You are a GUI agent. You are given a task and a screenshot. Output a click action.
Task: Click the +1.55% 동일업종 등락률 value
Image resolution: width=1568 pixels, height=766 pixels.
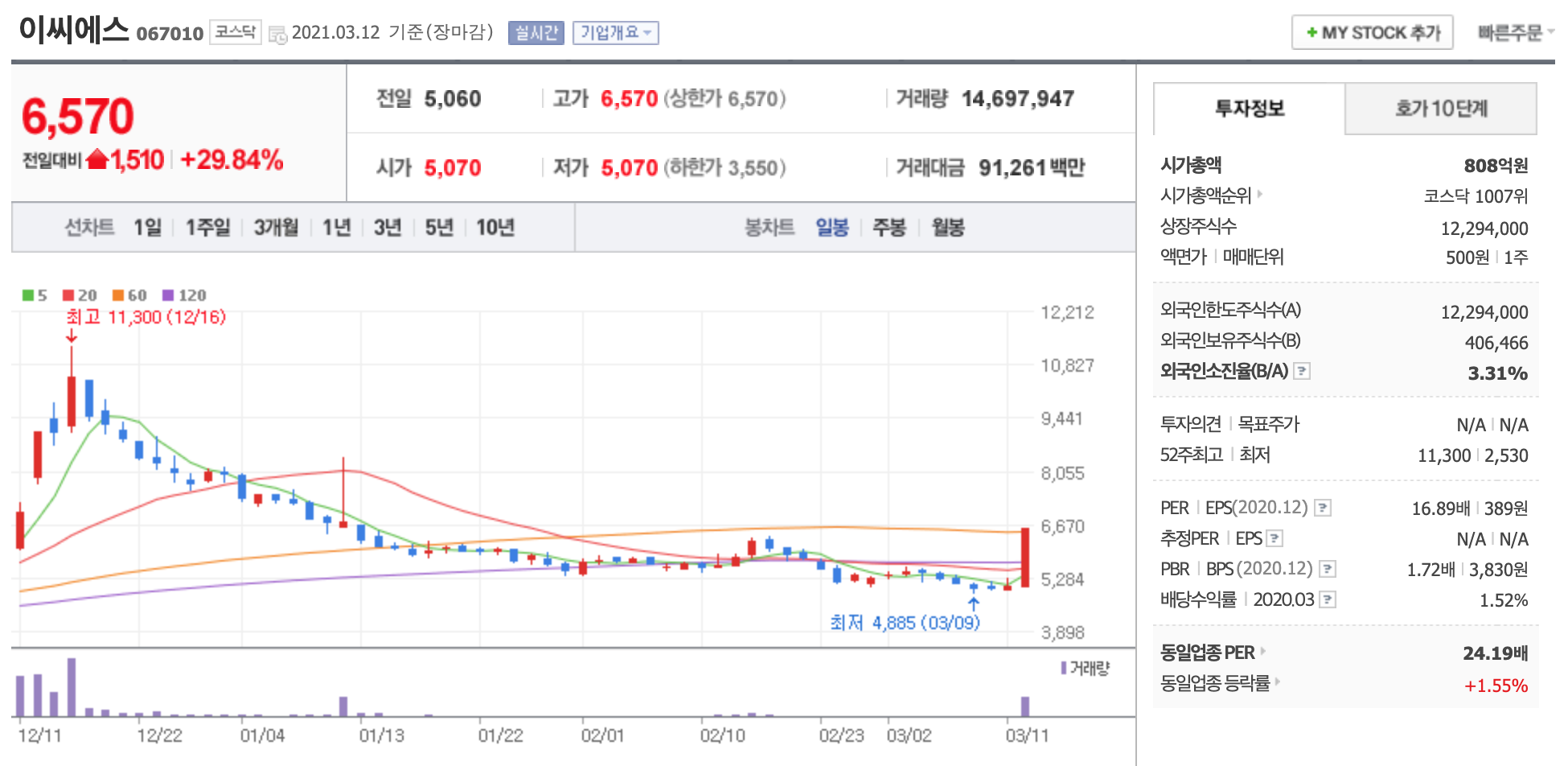[1496, 686]
